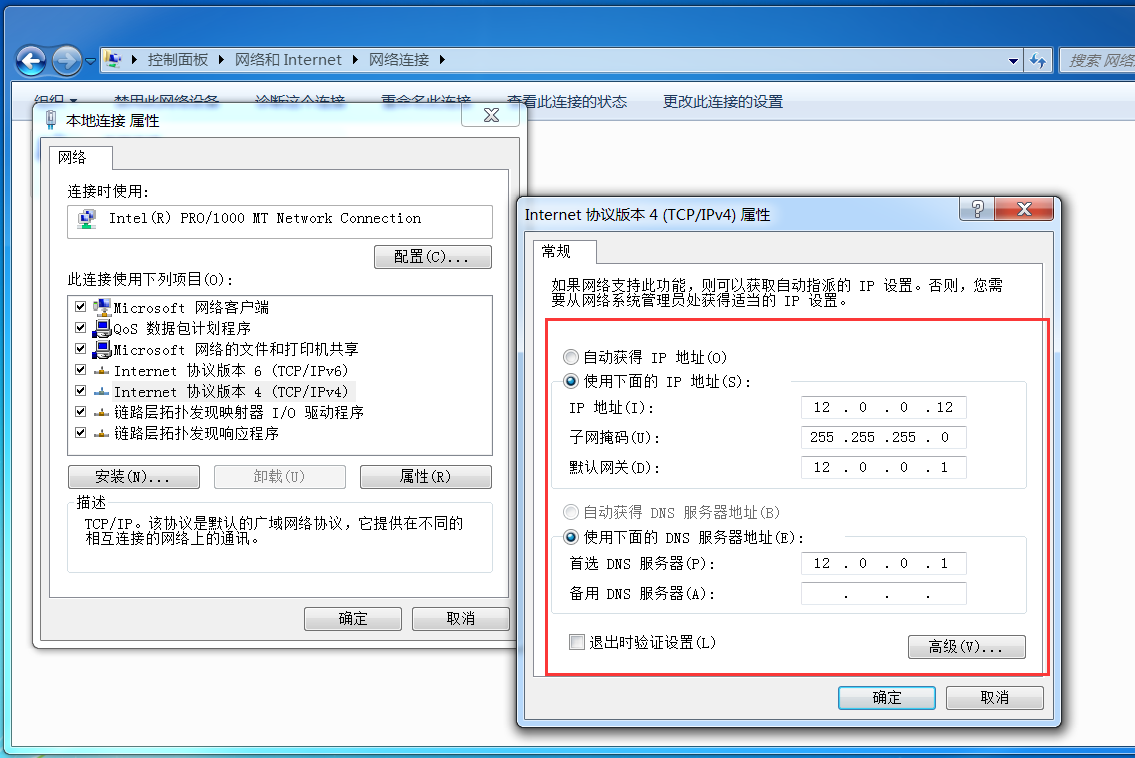
Task: Open the address bar history dropdown
Action: pos(1013,60)
